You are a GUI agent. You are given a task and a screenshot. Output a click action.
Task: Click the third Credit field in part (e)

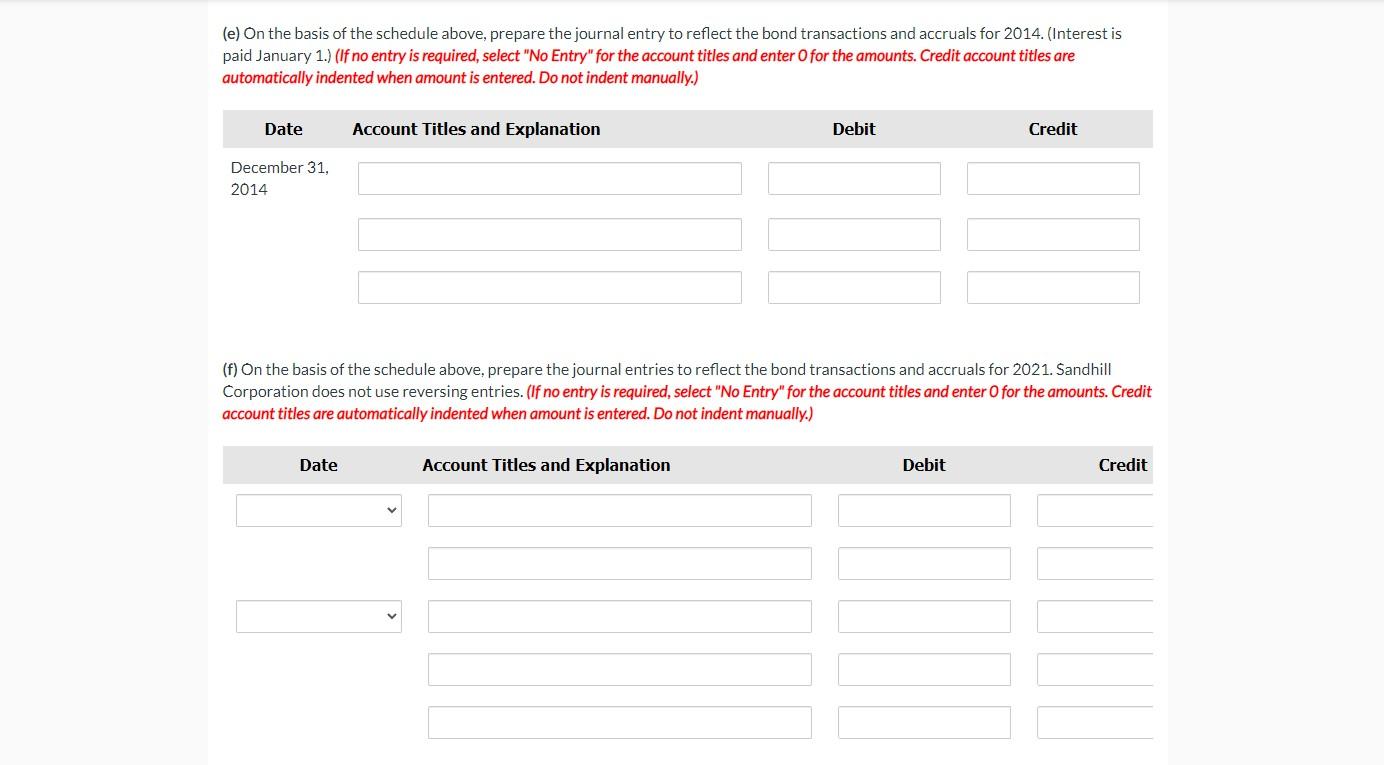tap(1052, 286)
